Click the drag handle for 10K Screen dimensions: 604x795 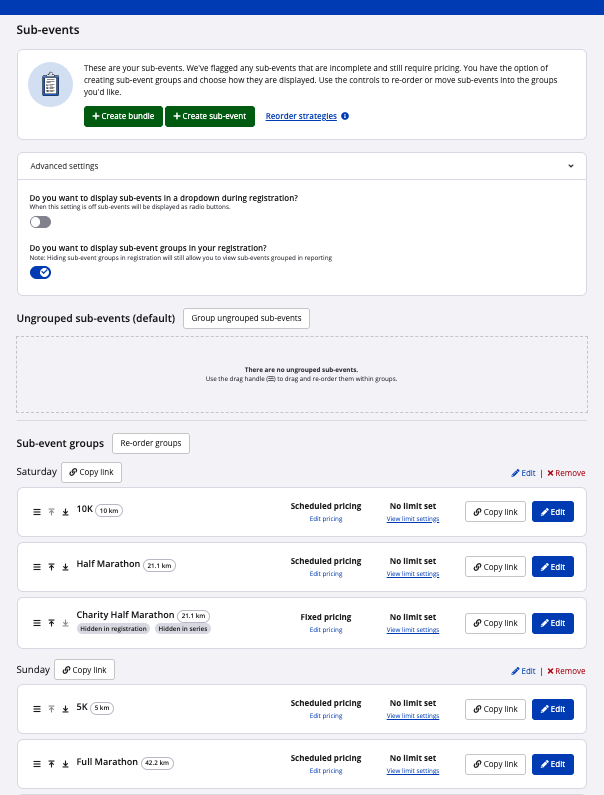(x=37, y=511)
